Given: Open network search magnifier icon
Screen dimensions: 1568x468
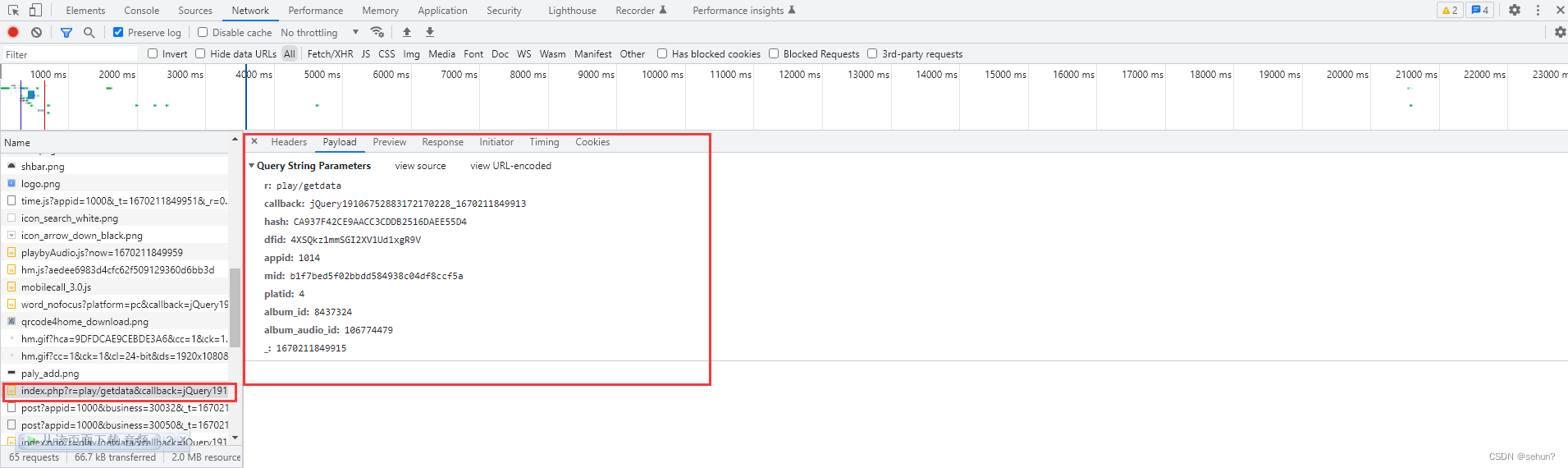Looking at the screenshot, I should pos(89,32).
